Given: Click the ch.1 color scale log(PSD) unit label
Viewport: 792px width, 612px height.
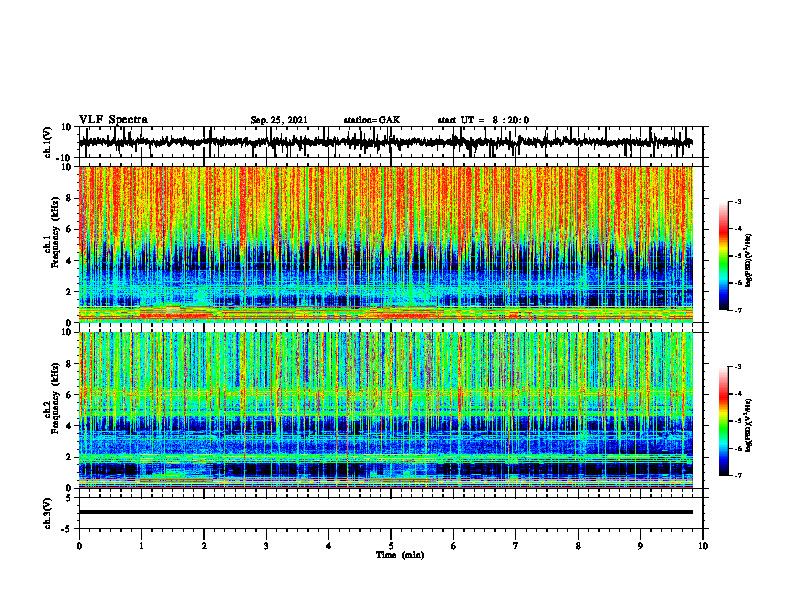Looking at the screenshot, I should [749, 261].
